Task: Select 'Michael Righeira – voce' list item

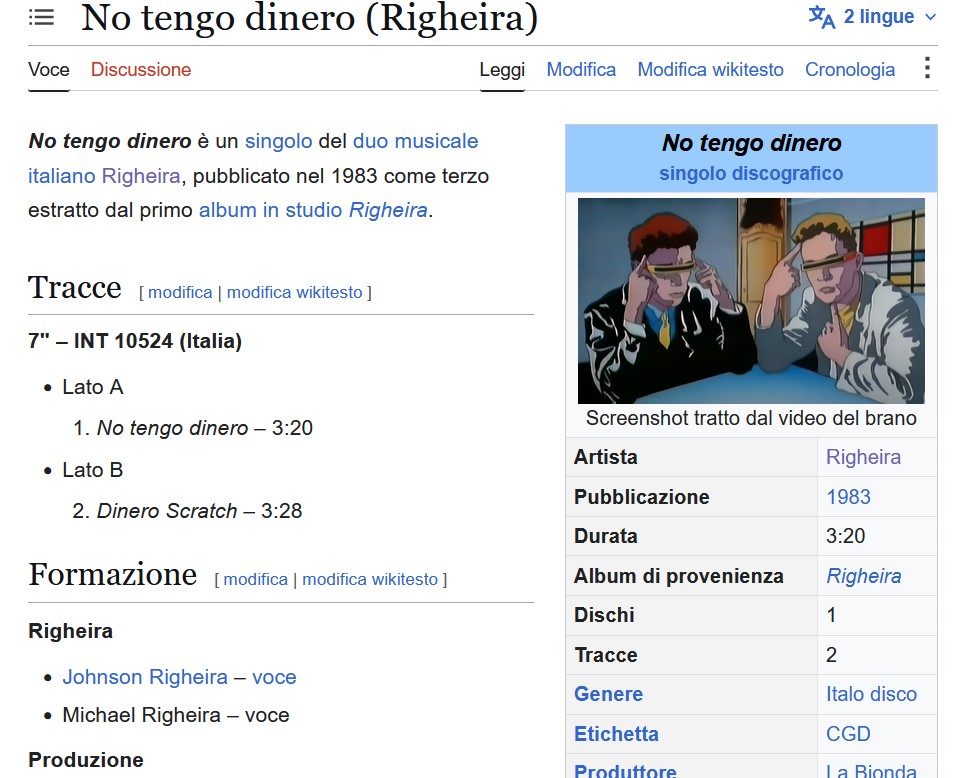Action: click(175, 715)
